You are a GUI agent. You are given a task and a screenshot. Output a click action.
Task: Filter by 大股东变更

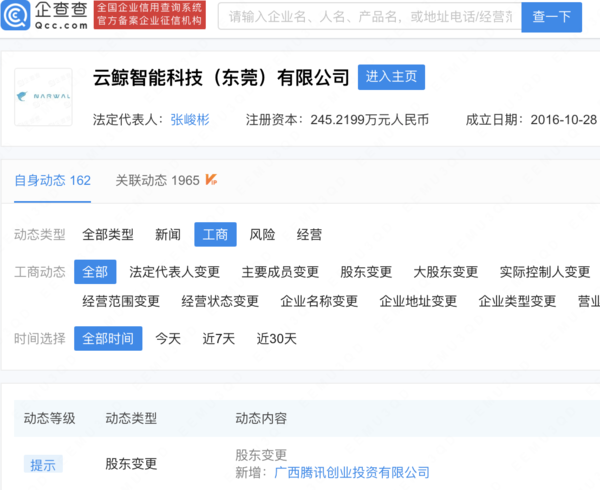[x=446, y=272]
